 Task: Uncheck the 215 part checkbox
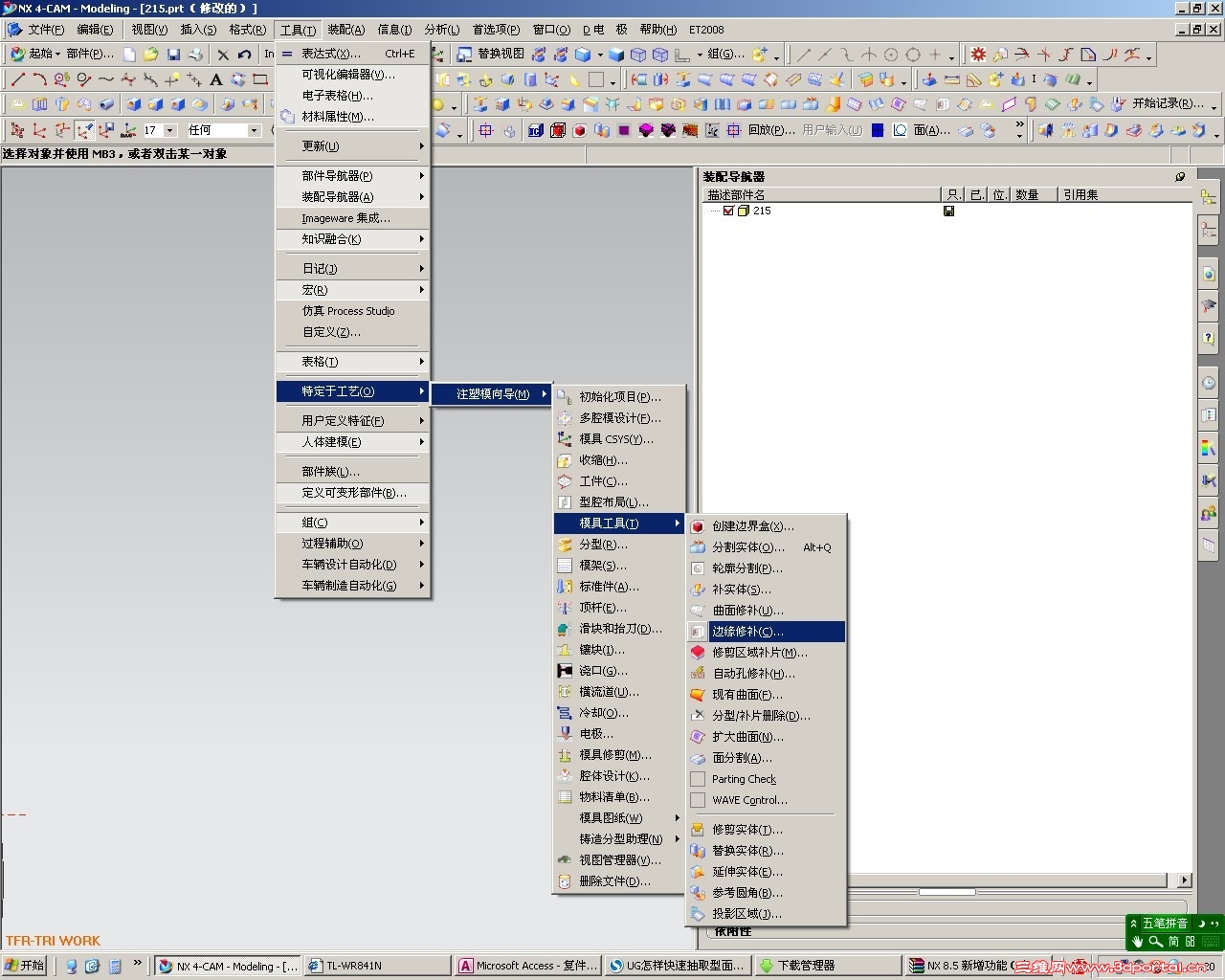[x=728, y=211]
